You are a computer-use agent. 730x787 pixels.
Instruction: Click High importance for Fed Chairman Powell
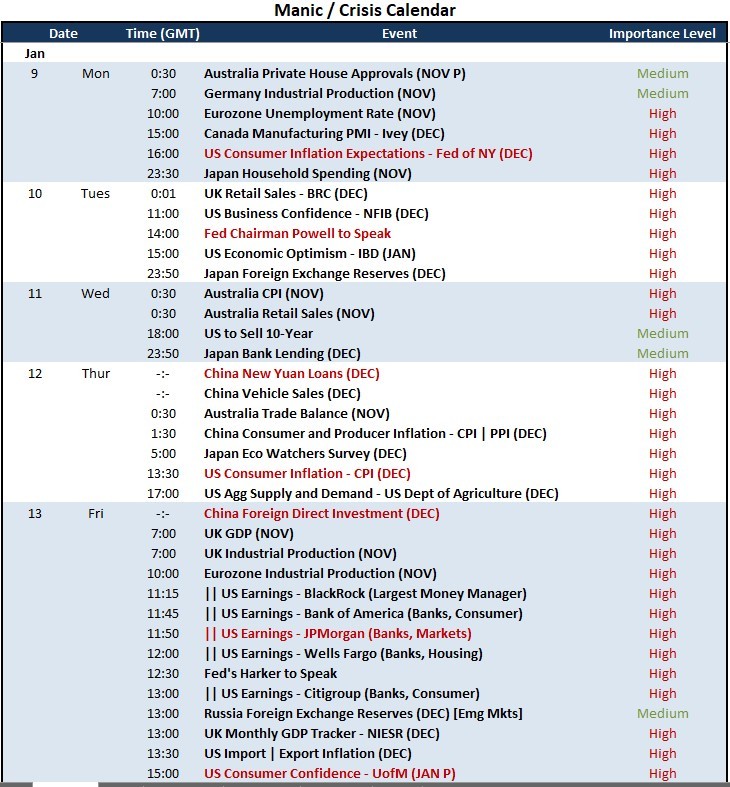coord(662,234)
